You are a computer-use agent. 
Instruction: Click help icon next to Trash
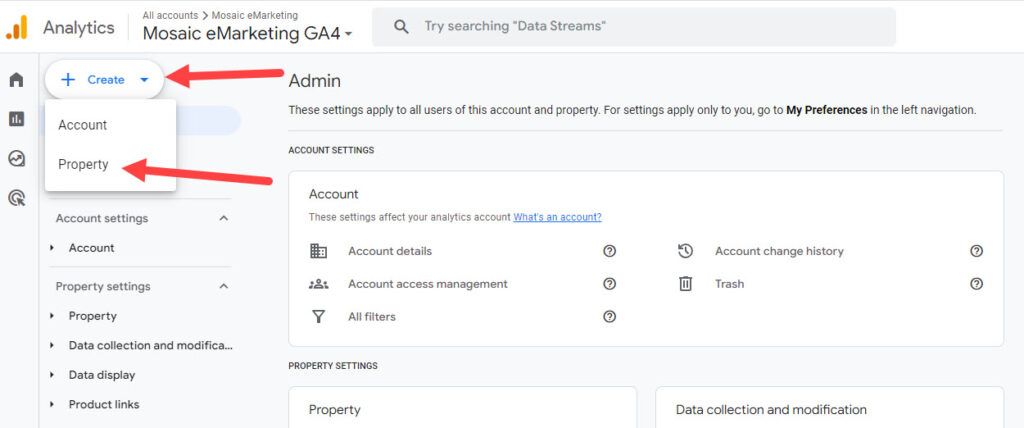point(977,284)
